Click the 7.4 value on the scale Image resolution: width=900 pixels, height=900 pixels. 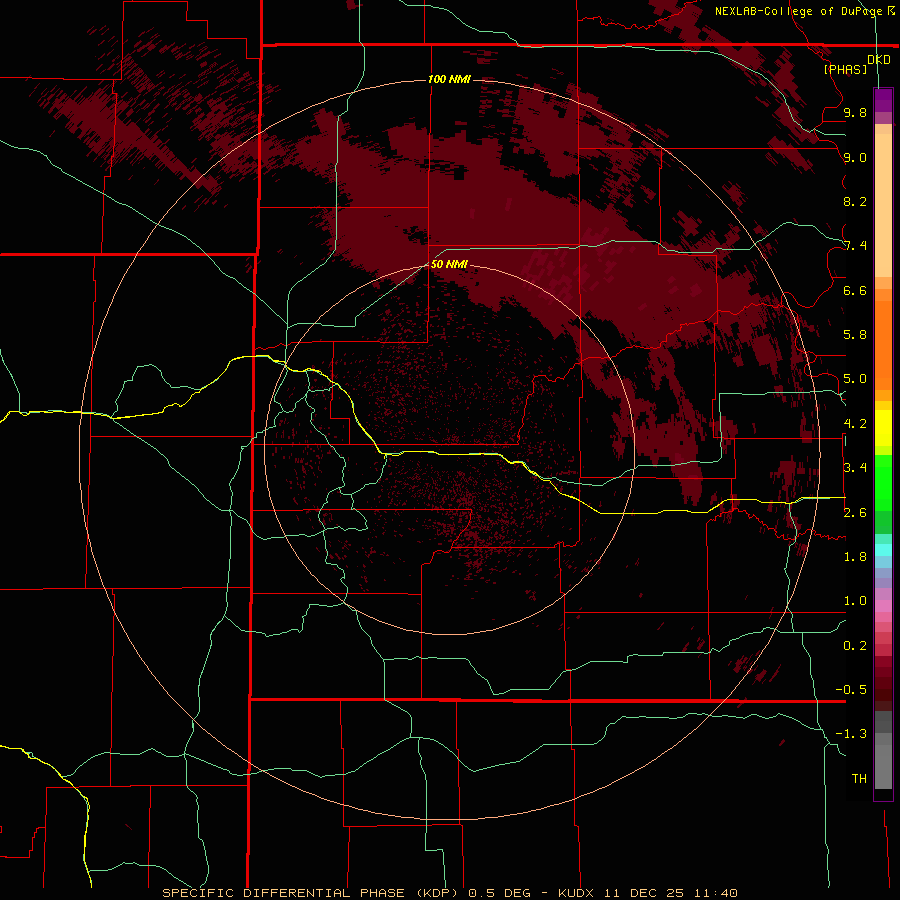pyautogui.click(x=855, y=246)
